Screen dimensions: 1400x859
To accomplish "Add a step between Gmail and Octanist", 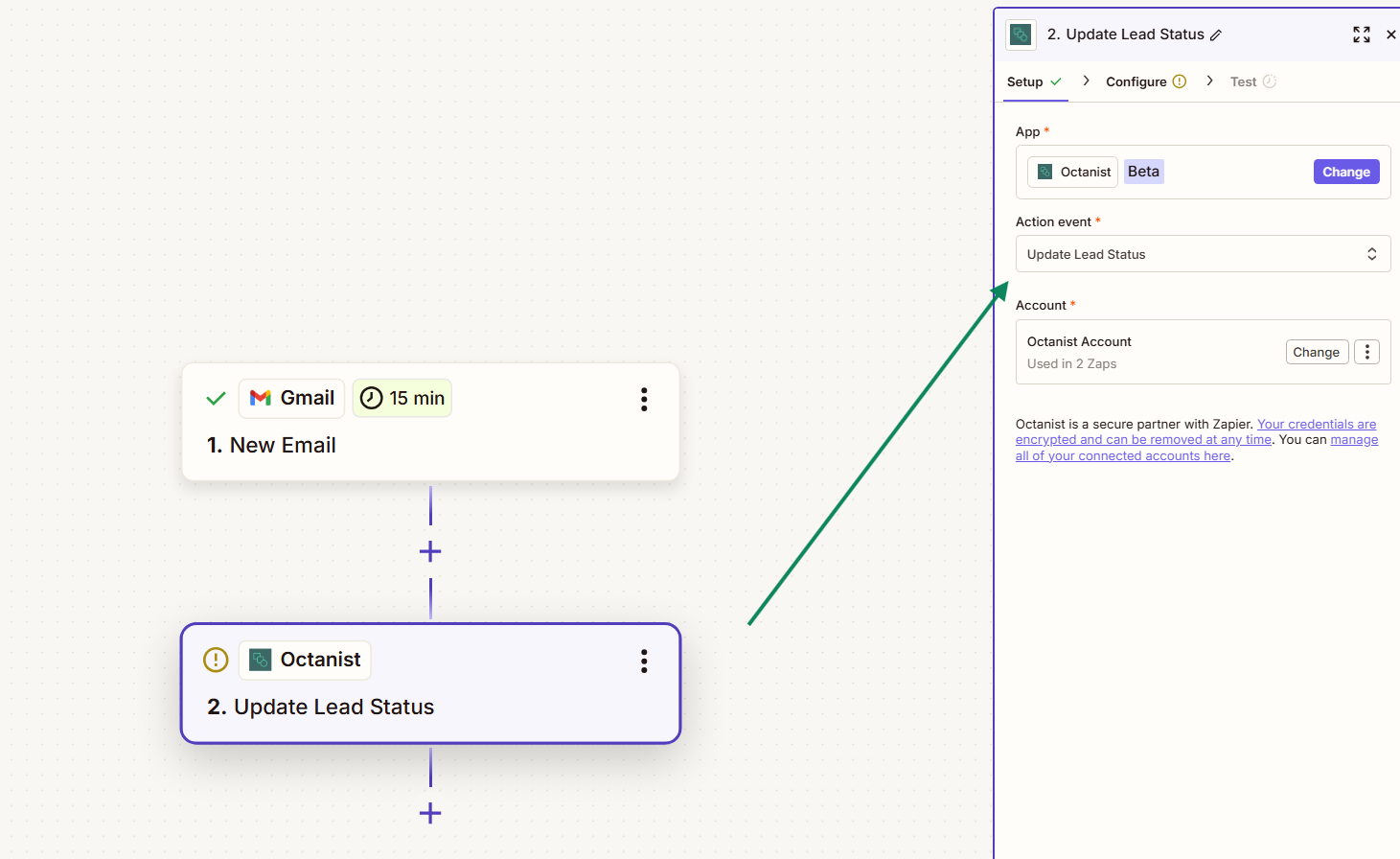I will tap(429, 551).
